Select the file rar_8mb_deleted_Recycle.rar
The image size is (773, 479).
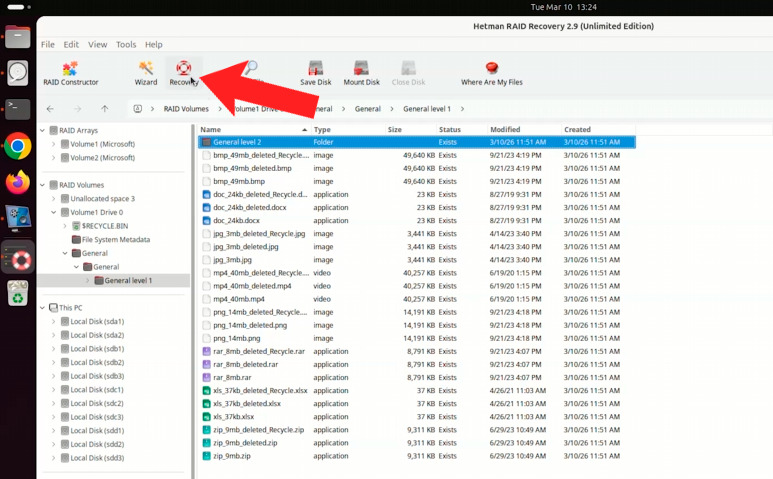coord(259,351)
